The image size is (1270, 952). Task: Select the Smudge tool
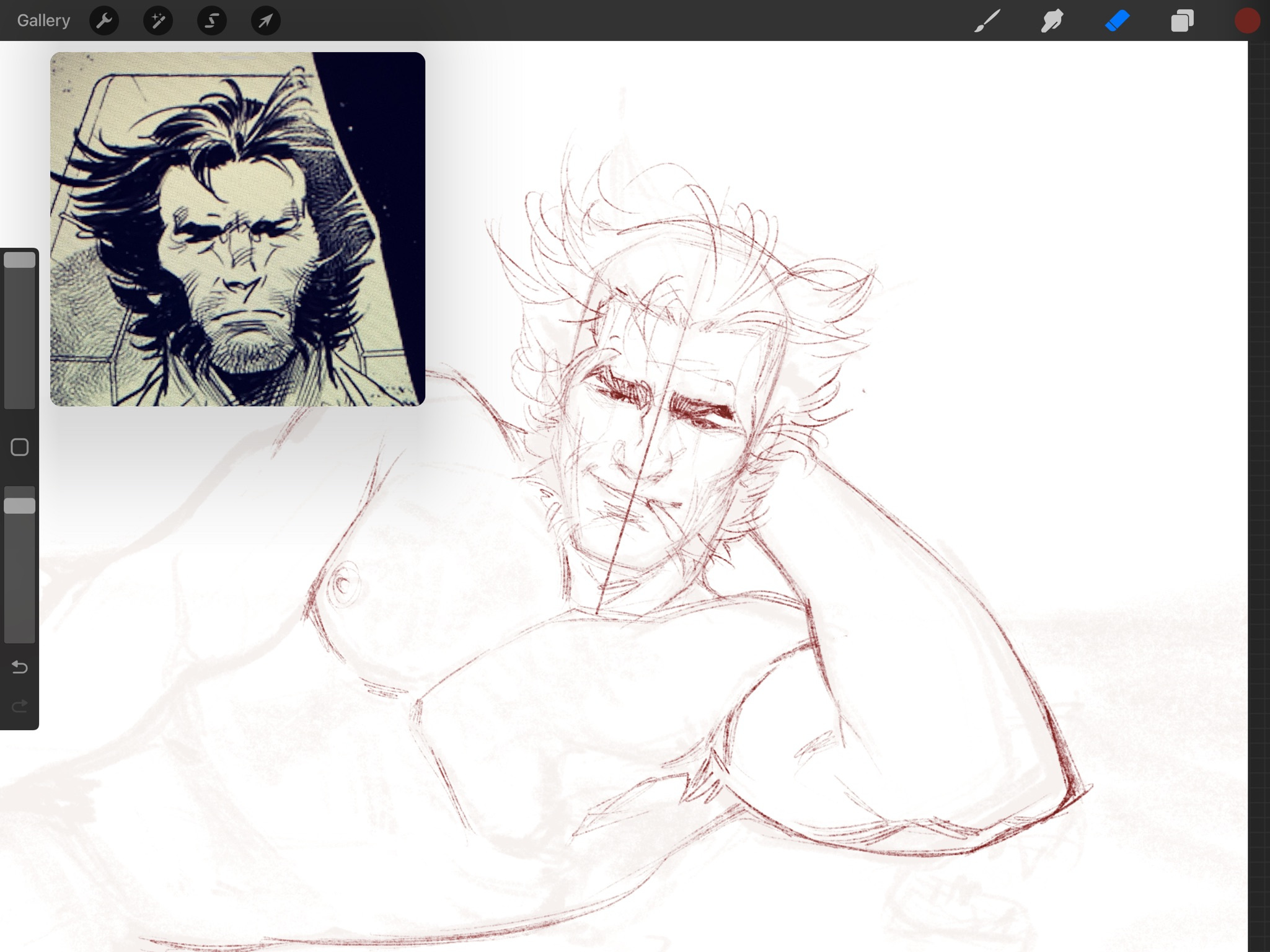[x=1052, y=20]
